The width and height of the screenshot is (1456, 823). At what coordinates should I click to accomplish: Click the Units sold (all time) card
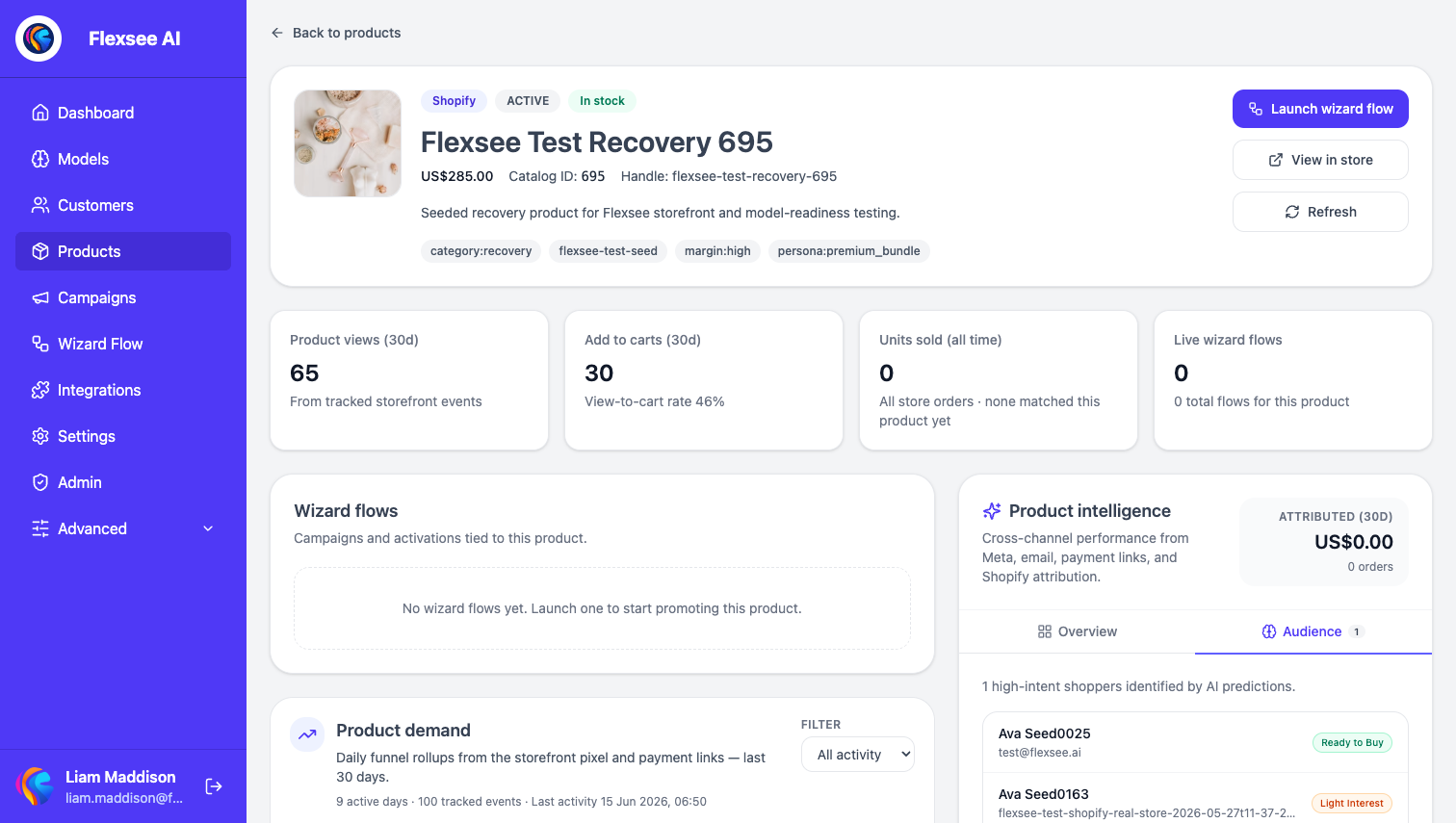(x=999, y=380)
